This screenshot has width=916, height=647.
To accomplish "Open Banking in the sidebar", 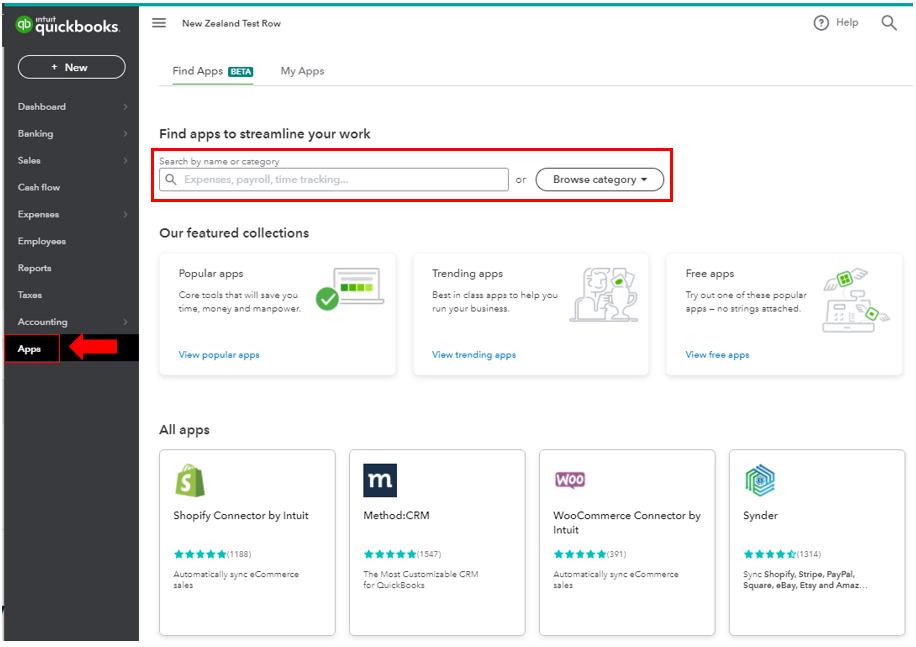I will pos(35,134).
